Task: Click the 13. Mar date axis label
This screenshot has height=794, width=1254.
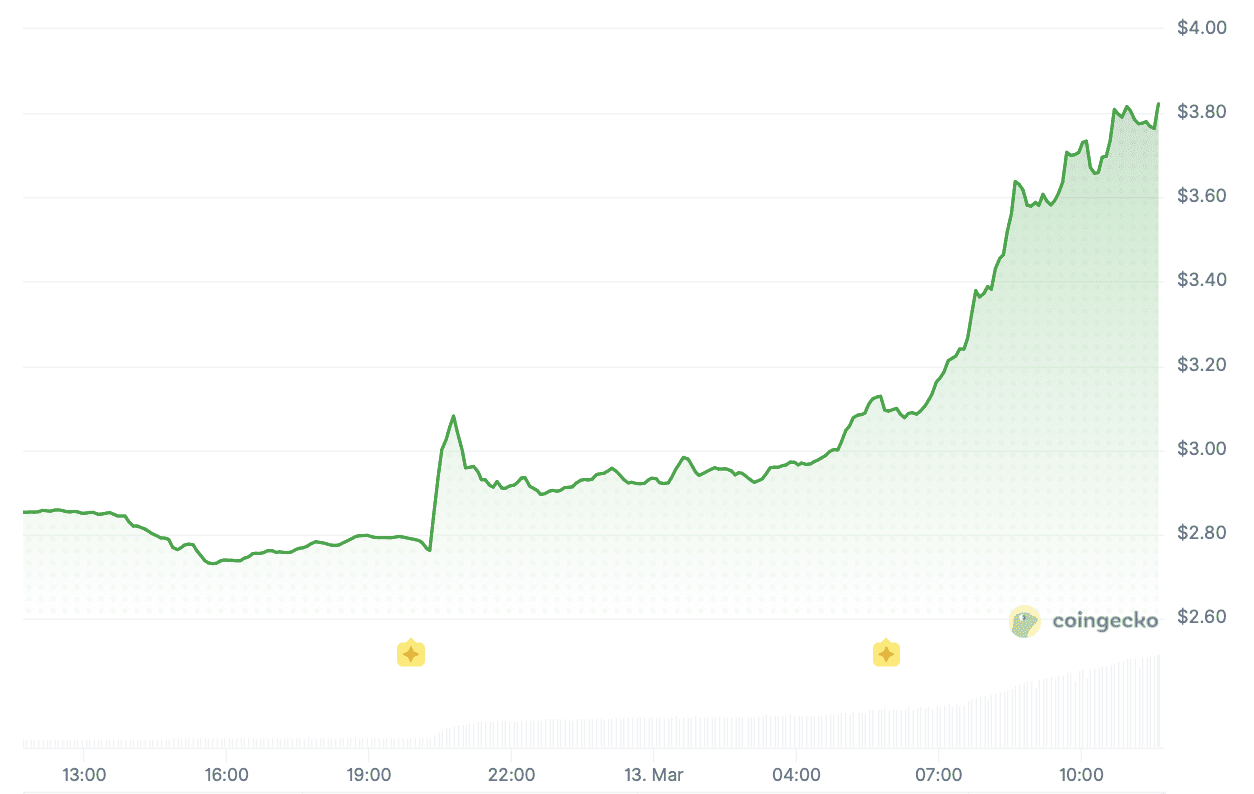Action: click(x=654, y=775)
